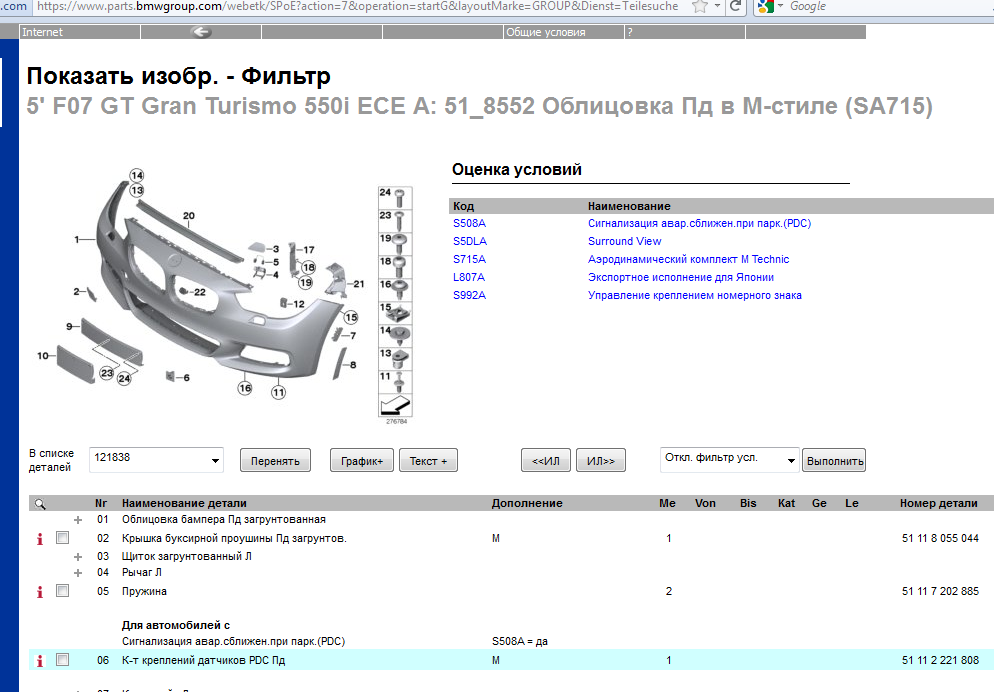This screenshot has width=994, height=692.
Task: Expand row 03 Щиток загрунтованный Л
Action: [x=78, y=557]
